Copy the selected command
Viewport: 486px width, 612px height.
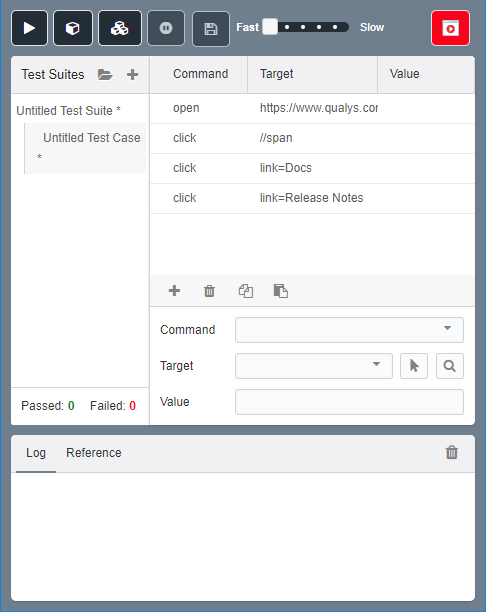(246, 291)
